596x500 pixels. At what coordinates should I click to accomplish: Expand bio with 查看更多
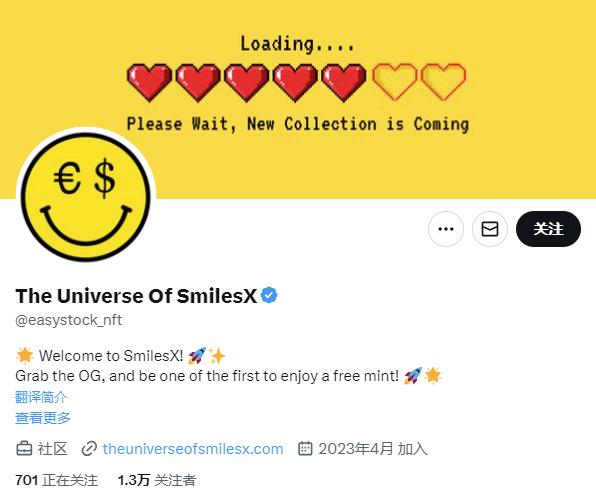tap(43, 417)
